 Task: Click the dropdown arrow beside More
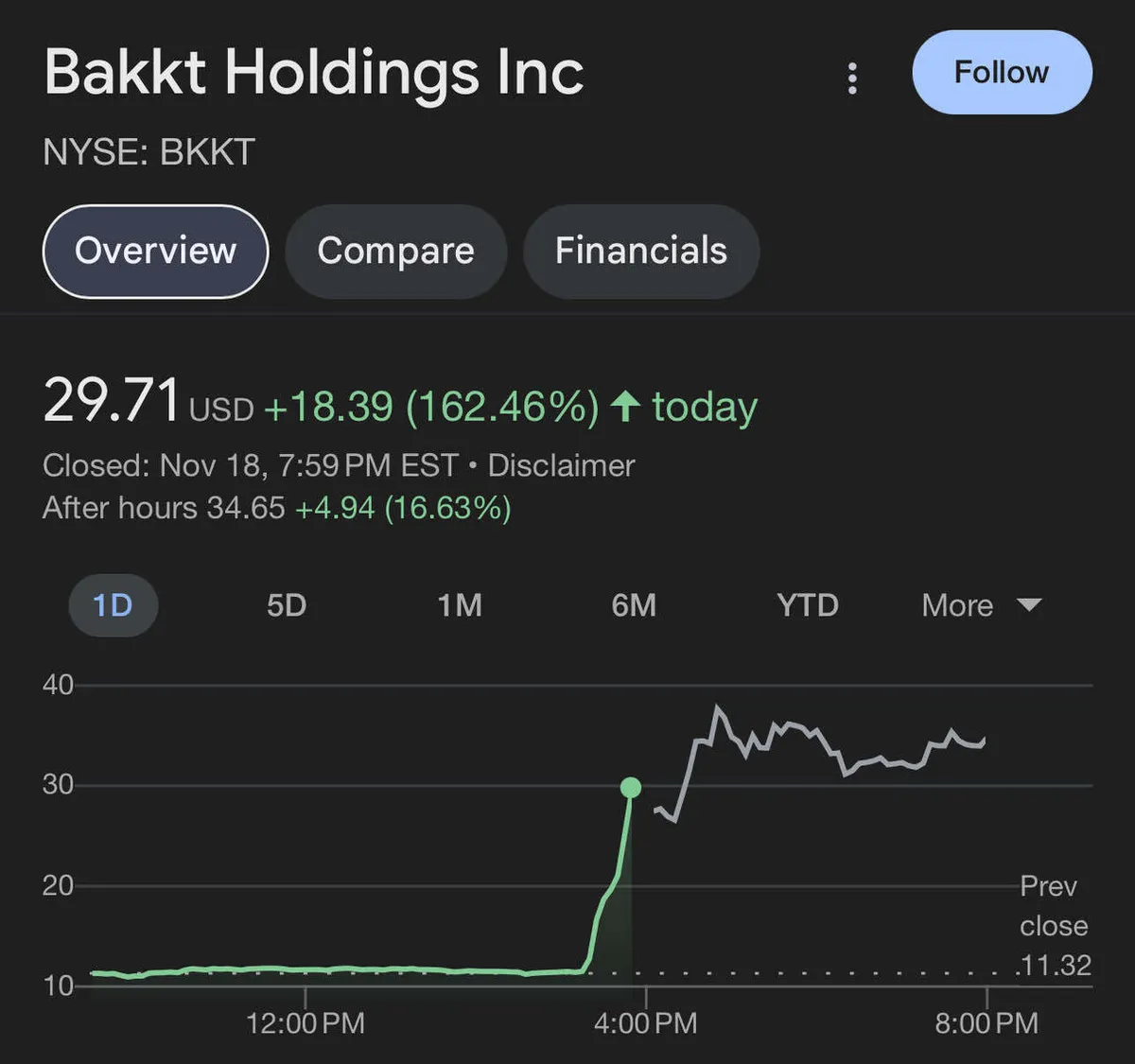pyautogui.click(x=1029, y=605)
